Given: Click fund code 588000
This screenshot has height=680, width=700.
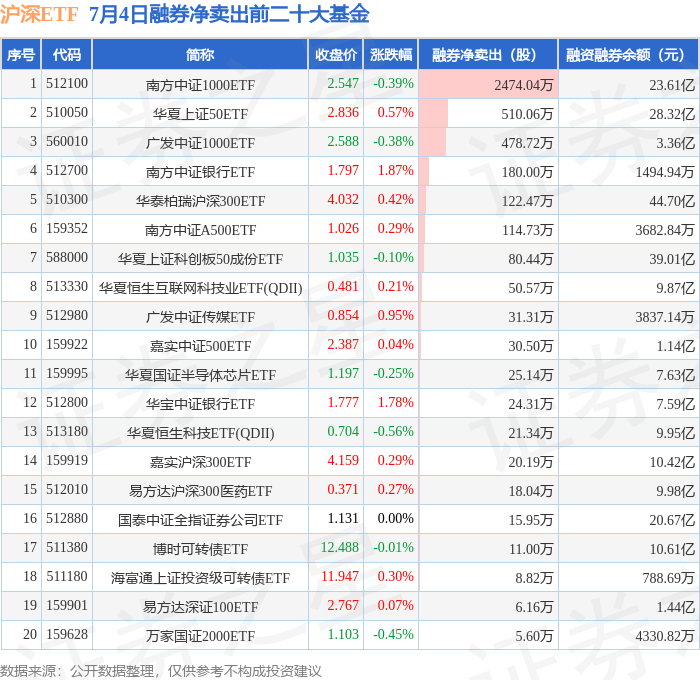Looking at the screenshot, I should [67, 257].
